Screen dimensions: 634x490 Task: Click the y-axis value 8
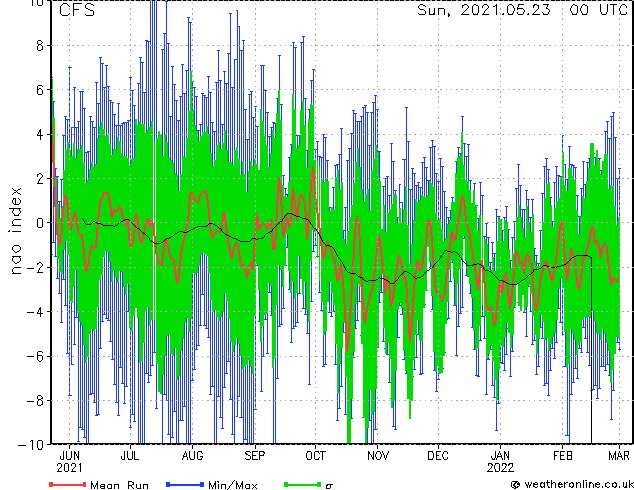[x=40, y=46]
